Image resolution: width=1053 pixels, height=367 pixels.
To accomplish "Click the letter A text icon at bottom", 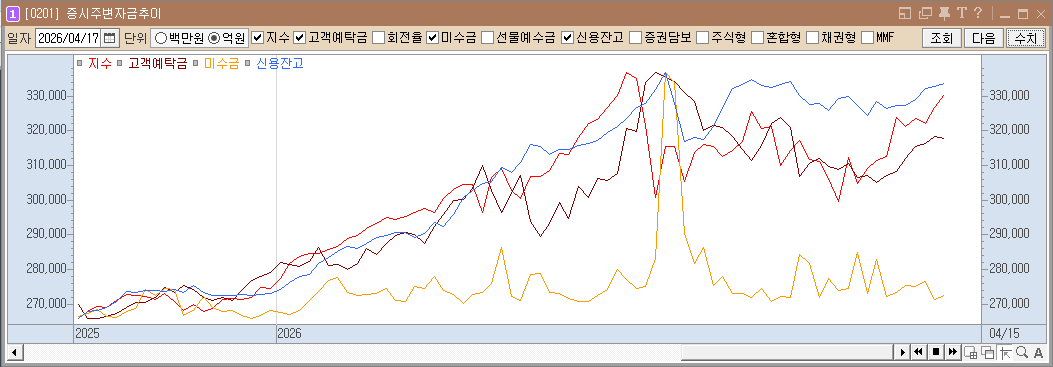I will click(x=1038, y=352).
